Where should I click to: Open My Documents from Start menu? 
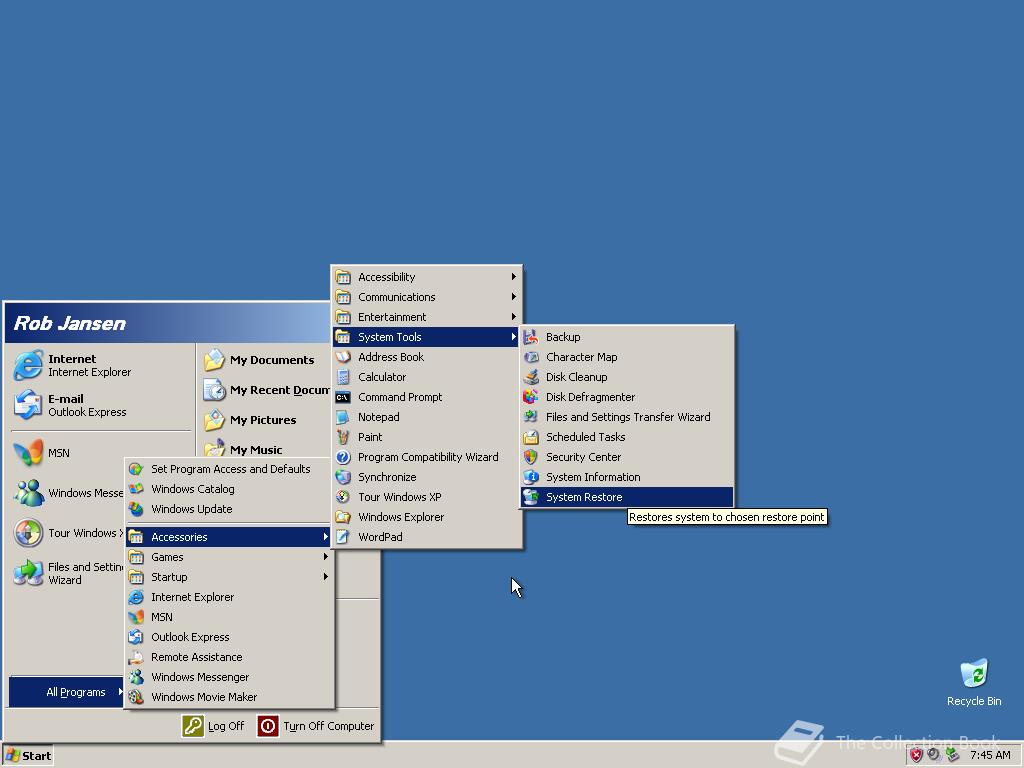tap(264, 360)
